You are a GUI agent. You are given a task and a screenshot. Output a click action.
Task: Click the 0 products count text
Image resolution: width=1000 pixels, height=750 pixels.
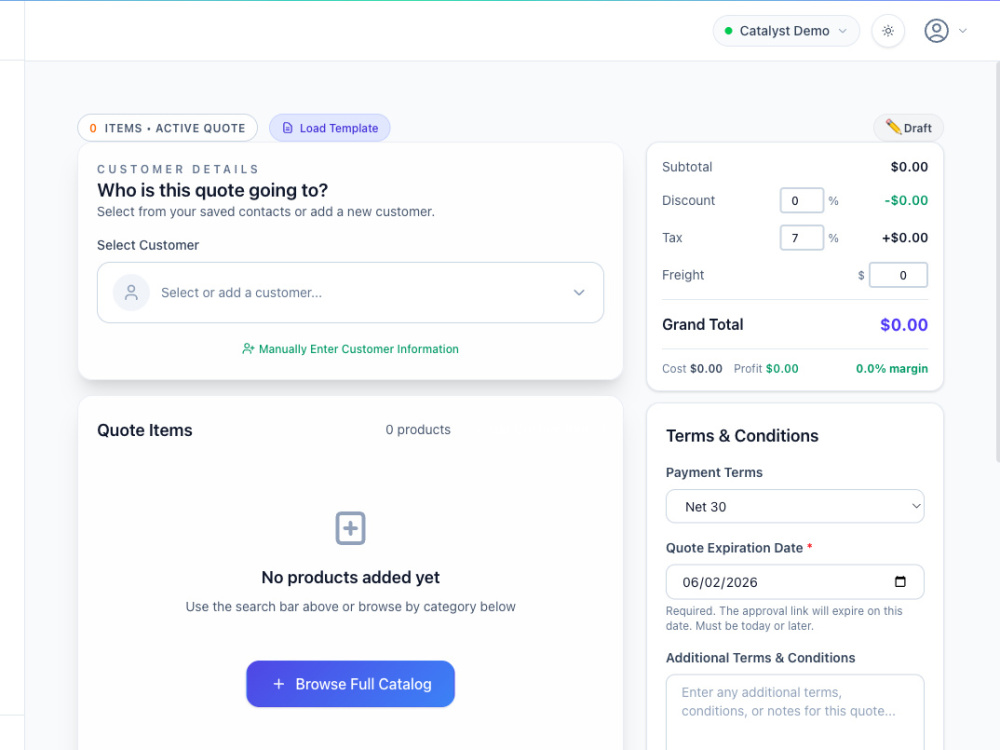tap(418, 430)
